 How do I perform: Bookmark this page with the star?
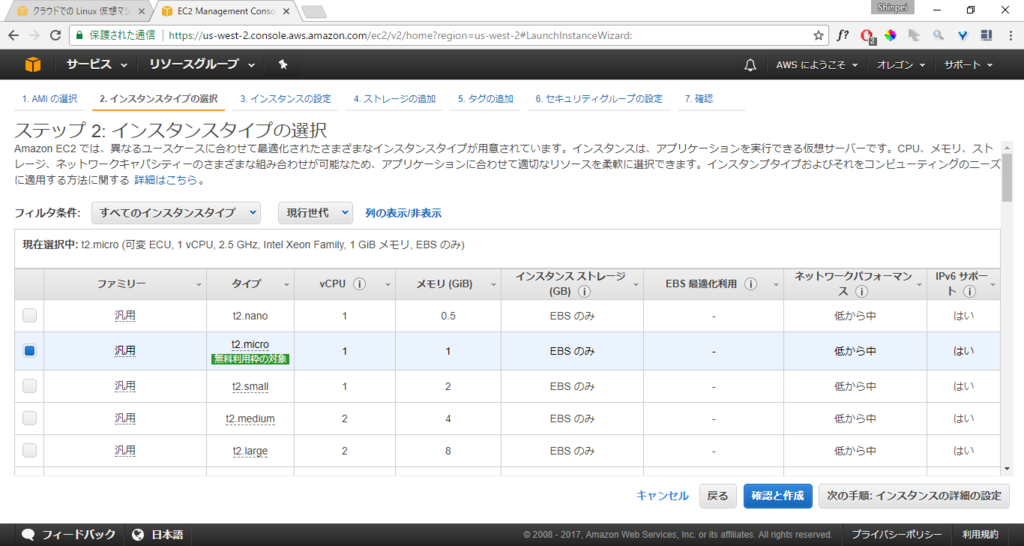click(x=818, y=35)
